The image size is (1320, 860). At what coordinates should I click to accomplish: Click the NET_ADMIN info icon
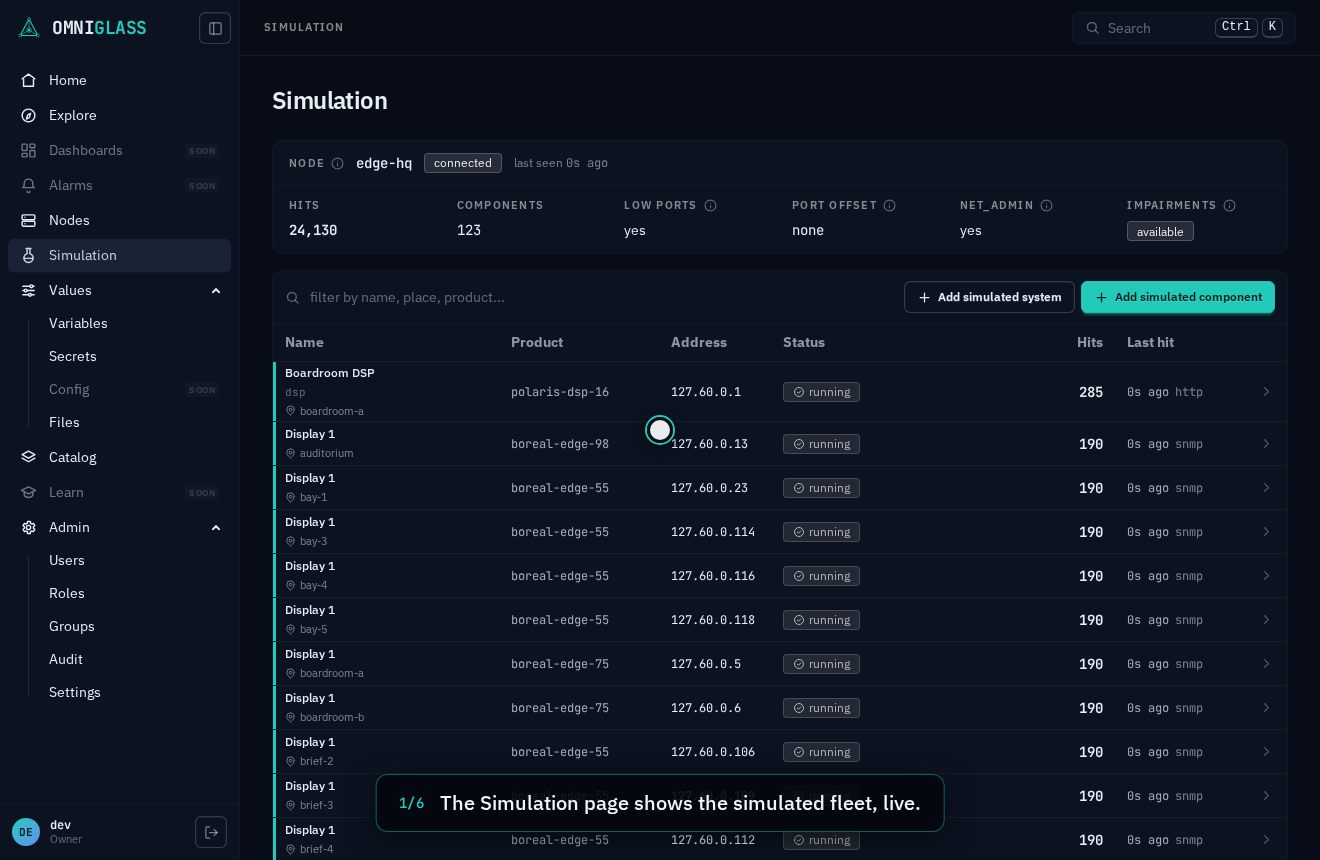1046,205
